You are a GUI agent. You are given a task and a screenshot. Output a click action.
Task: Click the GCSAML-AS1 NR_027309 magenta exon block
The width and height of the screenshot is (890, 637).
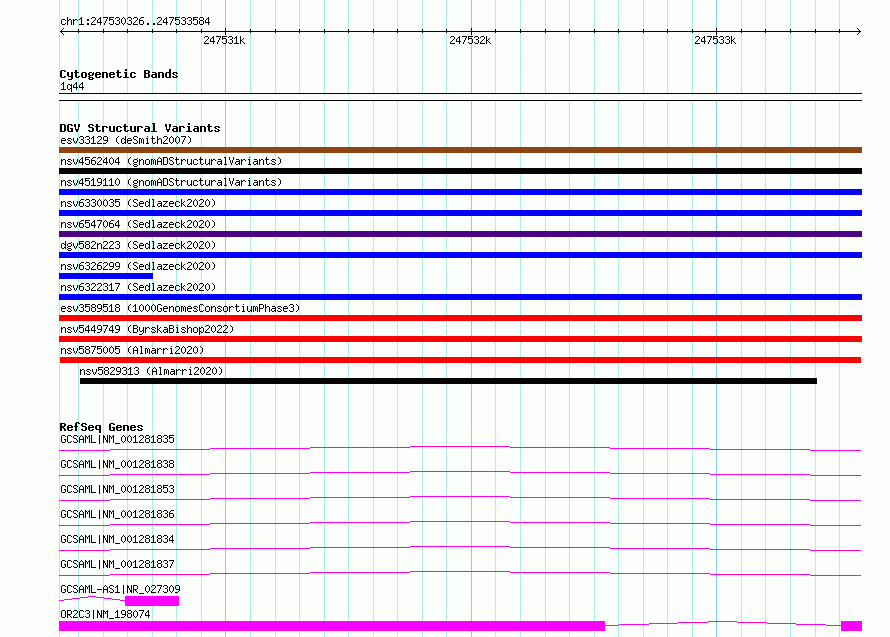[152, 601]
